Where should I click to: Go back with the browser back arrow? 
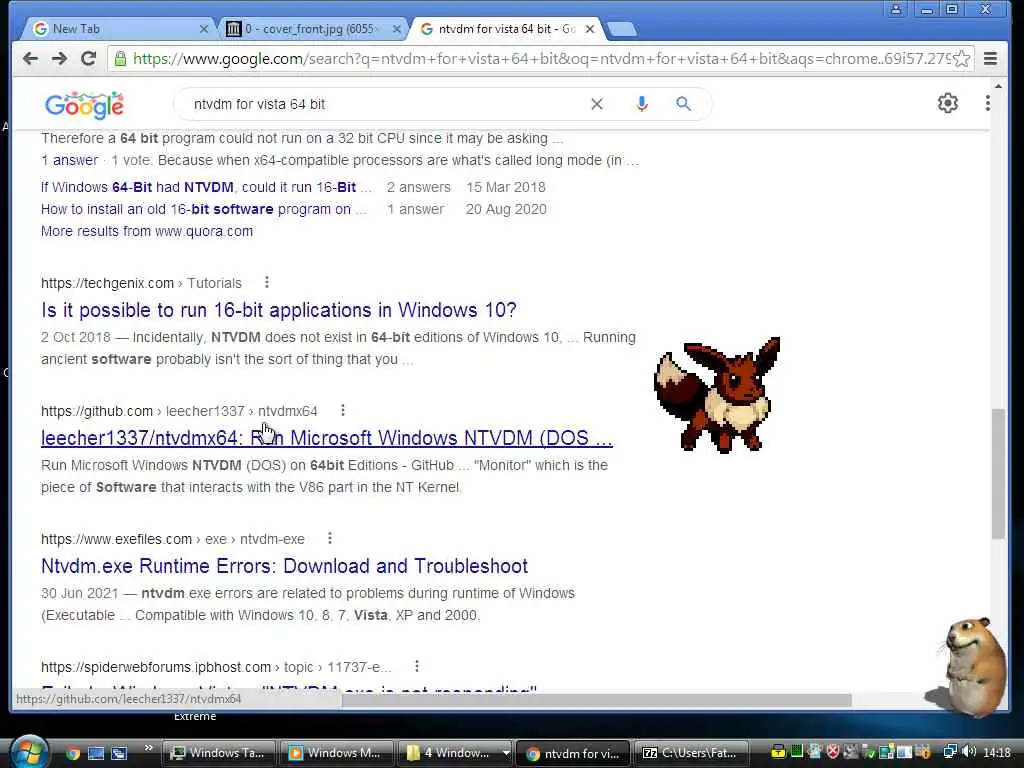coord(30,59)
